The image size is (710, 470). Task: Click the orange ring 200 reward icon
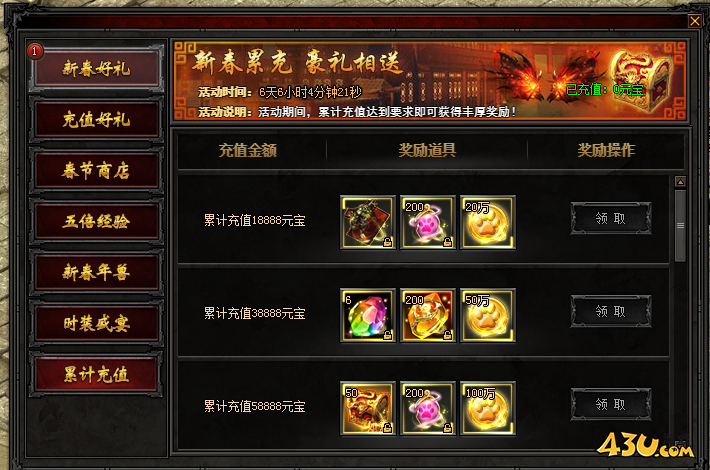(427, 315)
